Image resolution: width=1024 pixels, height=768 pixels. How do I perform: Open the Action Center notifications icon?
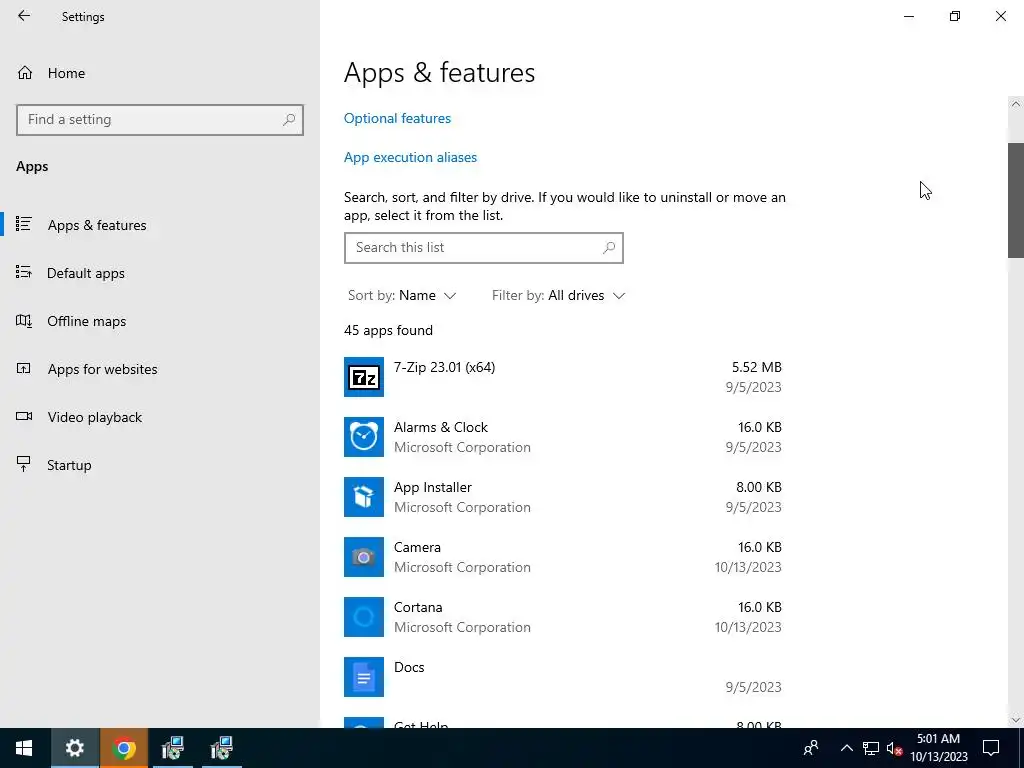991,748
